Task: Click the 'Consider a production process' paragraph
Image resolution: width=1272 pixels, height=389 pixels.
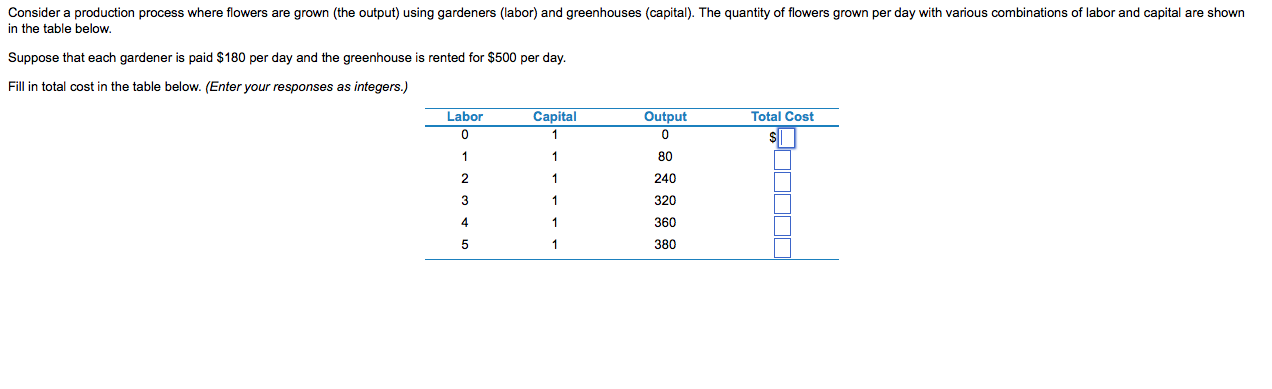Action: coord(626,21)
